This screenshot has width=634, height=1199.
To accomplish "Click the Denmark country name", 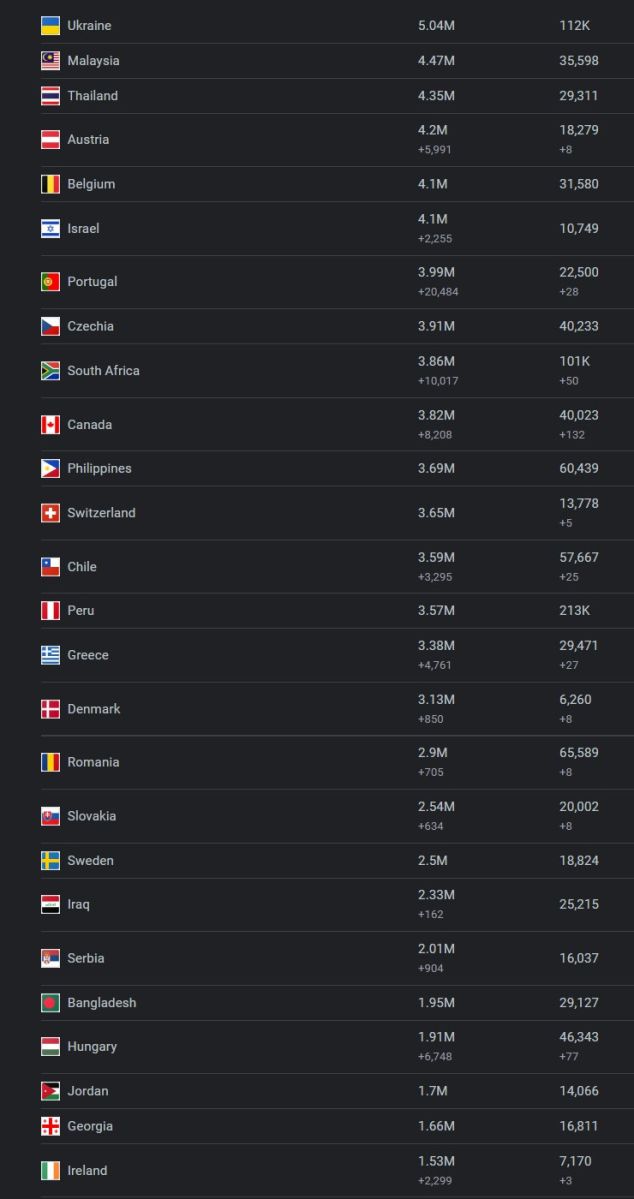I will coord(93,709).
